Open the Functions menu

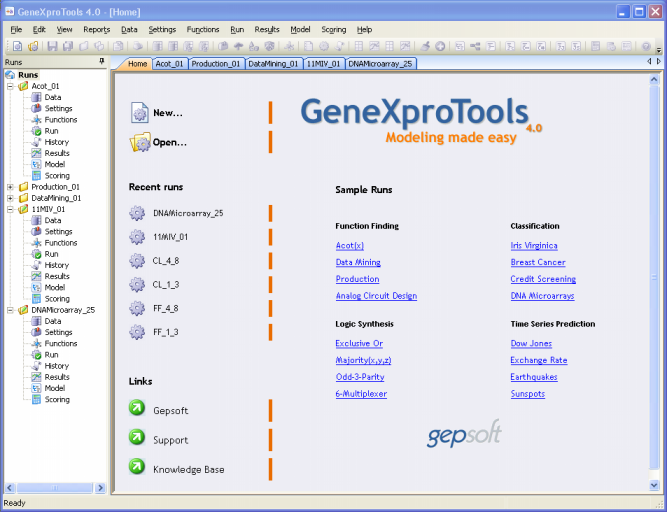pos(203,29)
